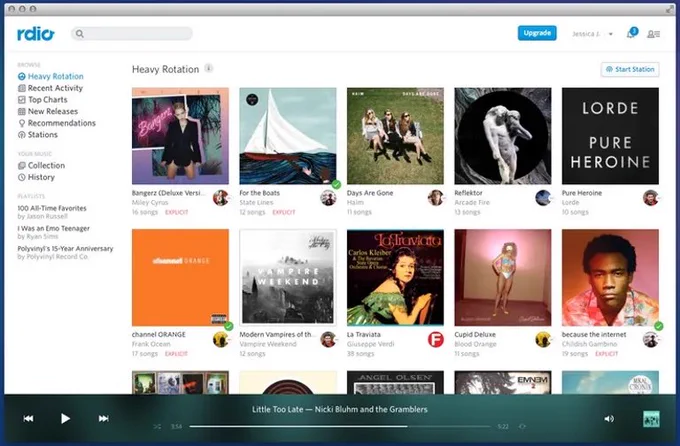680x446 pixels.
Task: Click user avatar beside because the internet
Action: pyautogui.click(x=651, y=339)
